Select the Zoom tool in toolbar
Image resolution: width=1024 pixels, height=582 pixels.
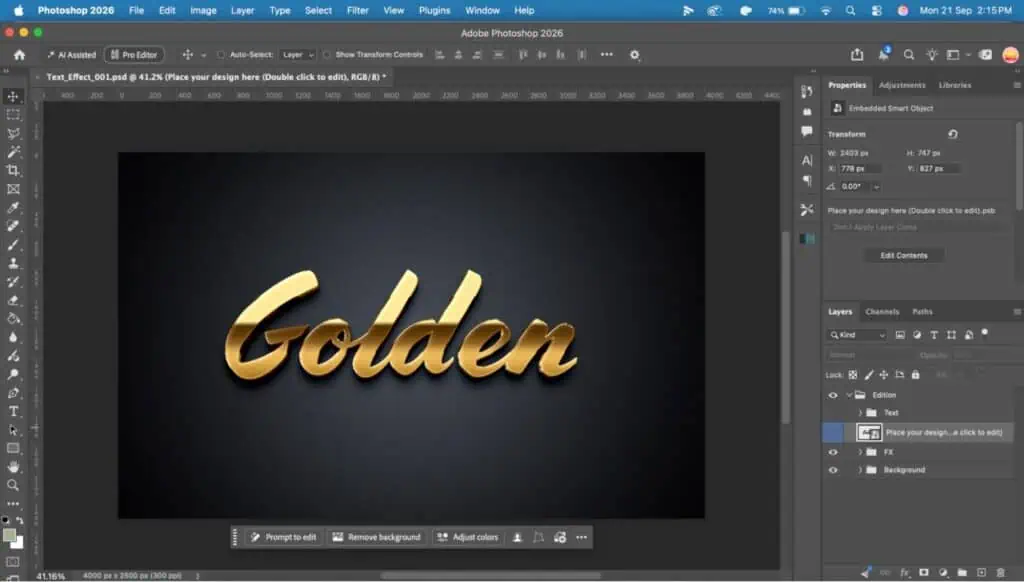[13, 485]
